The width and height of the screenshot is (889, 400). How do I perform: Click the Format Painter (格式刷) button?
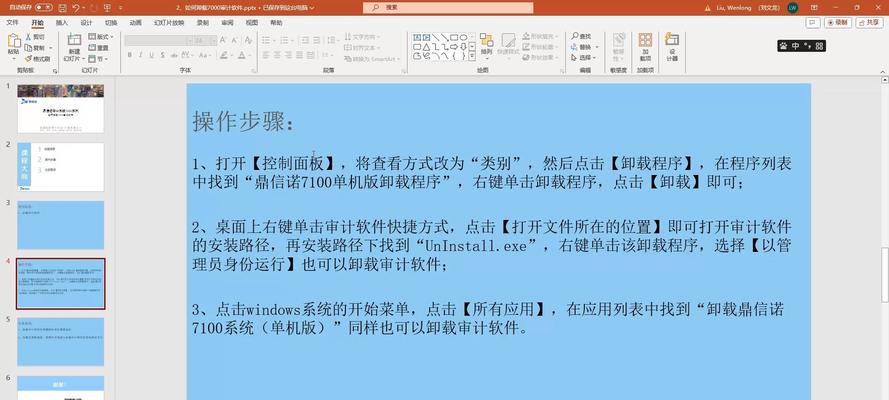pyautogui.click(x=37, y=58)
